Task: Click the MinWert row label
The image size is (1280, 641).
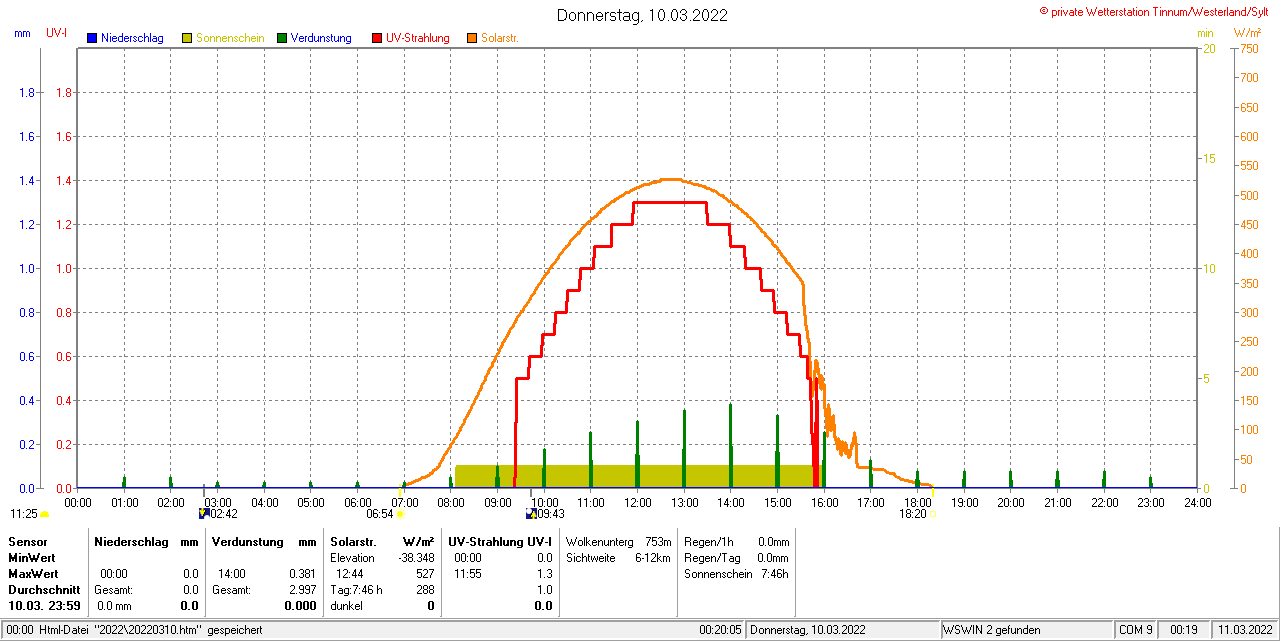Action: tap(32, 558)
